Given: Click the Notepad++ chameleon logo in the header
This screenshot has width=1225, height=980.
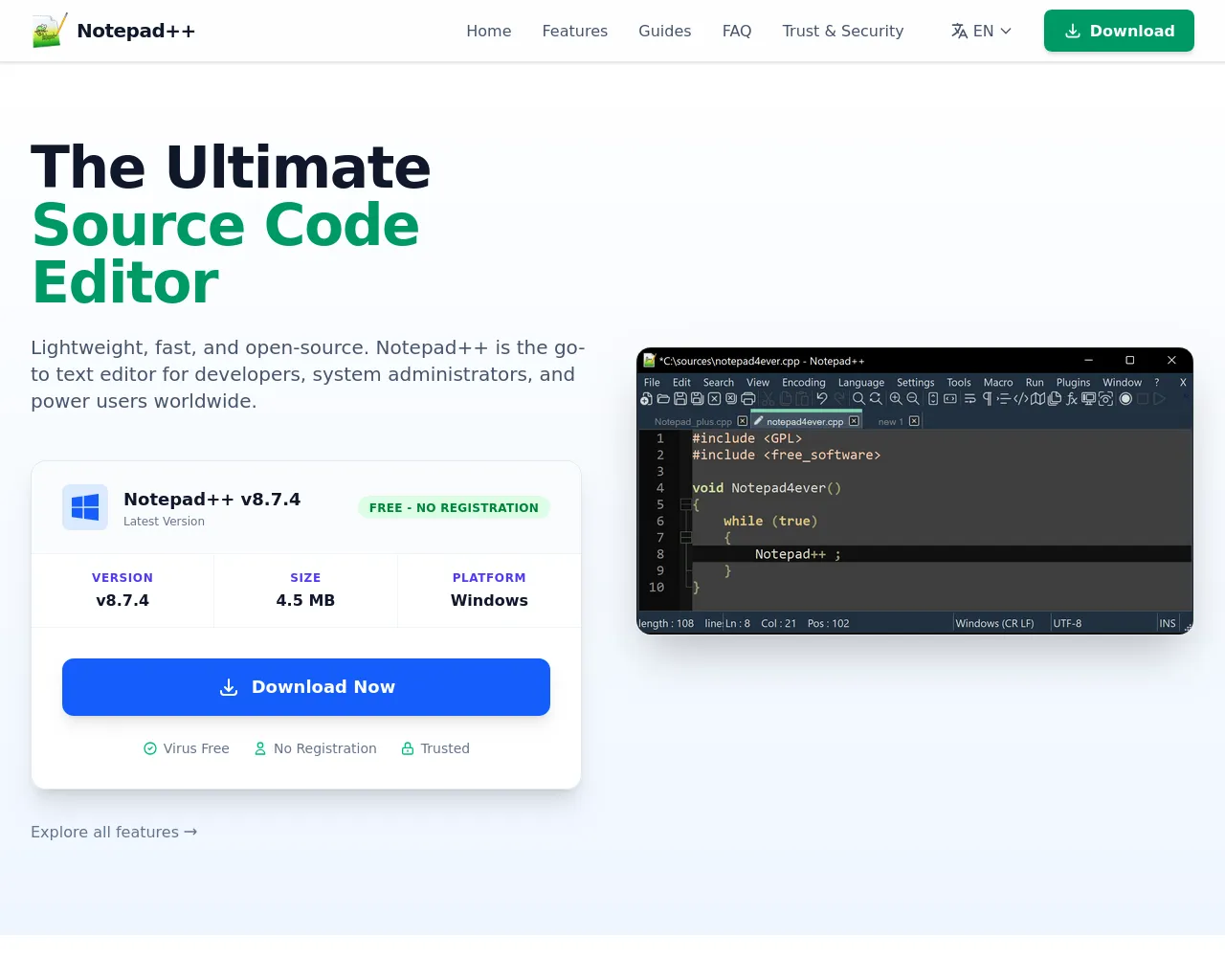Looking at the screenshot, I should tap(50, 31).
